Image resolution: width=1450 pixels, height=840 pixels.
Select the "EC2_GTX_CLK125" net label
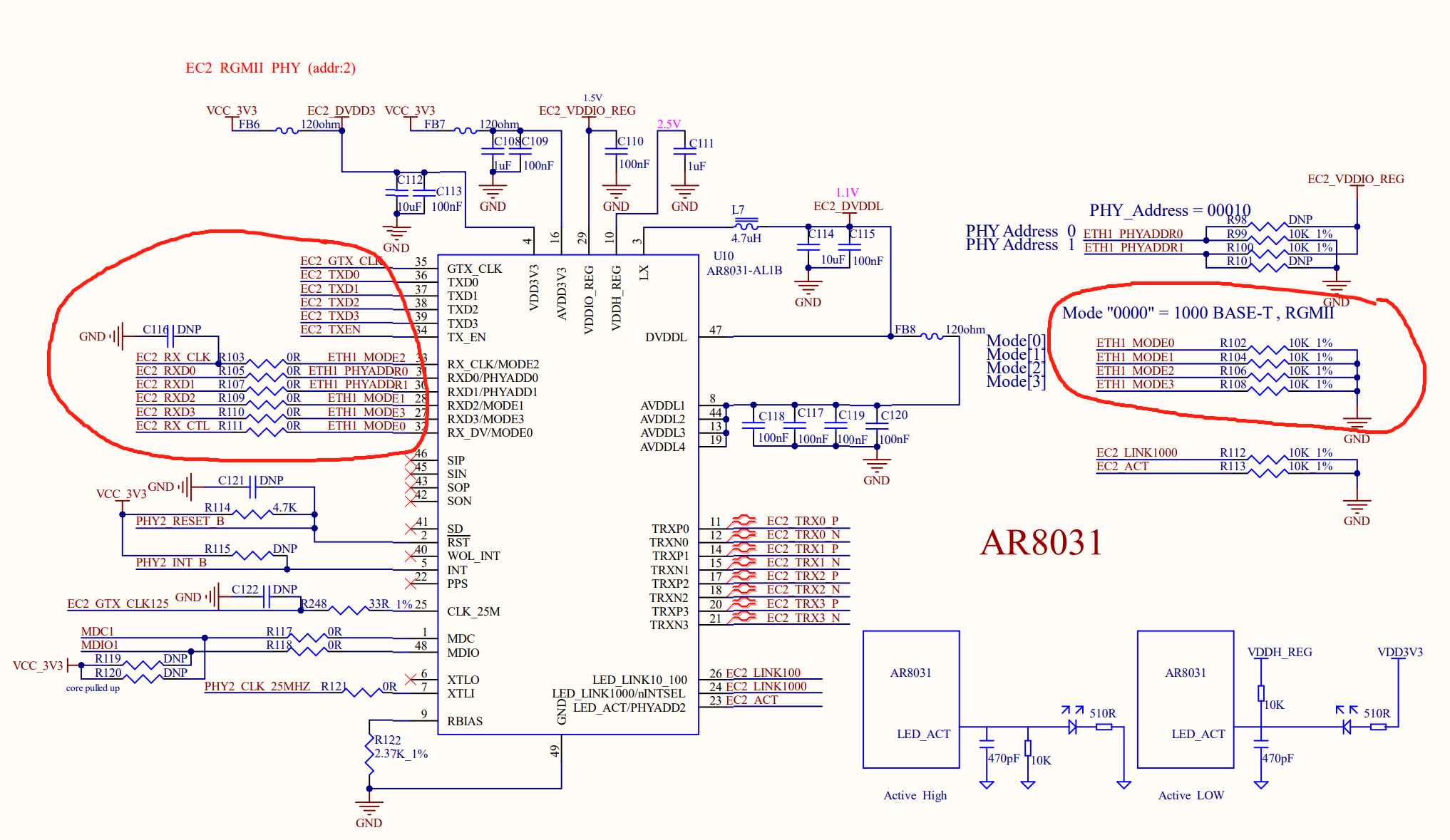click(118, 603)
